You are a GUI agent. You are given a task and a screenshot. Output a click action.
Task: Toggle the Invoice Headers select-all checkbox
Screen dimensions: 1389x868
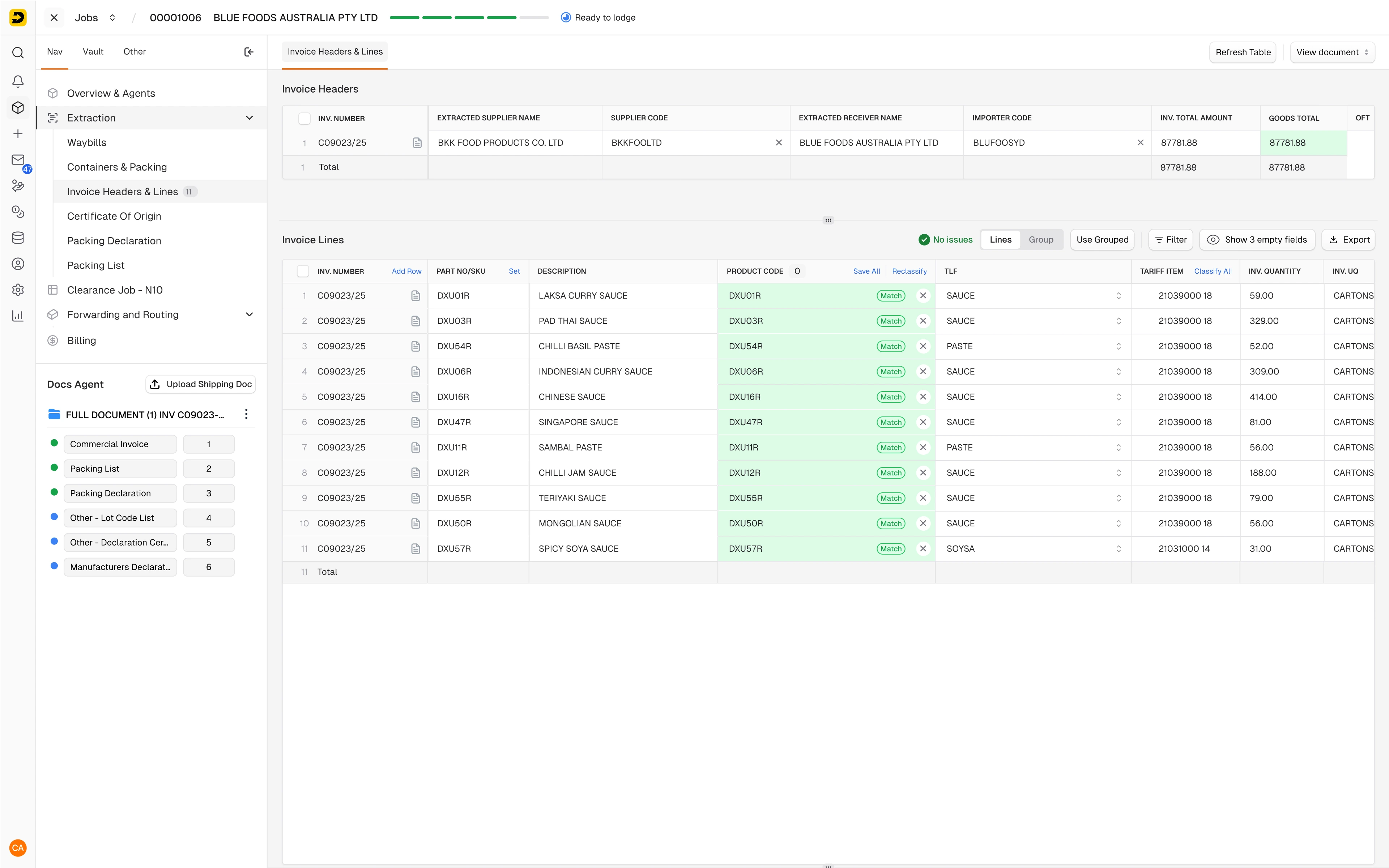(304, 118)
